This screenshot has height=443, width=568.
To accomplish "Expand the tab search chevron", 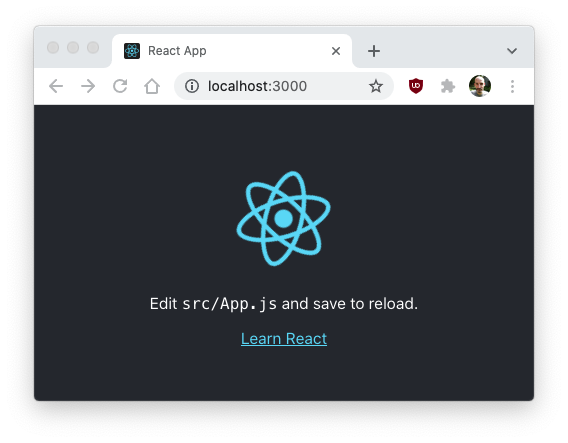I will [x=512, y=51].
